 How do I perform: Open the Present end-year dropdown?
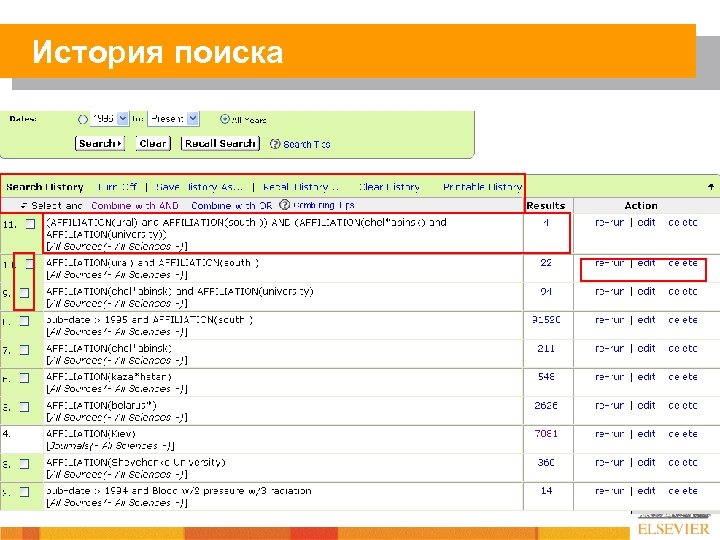click(193, 118)
